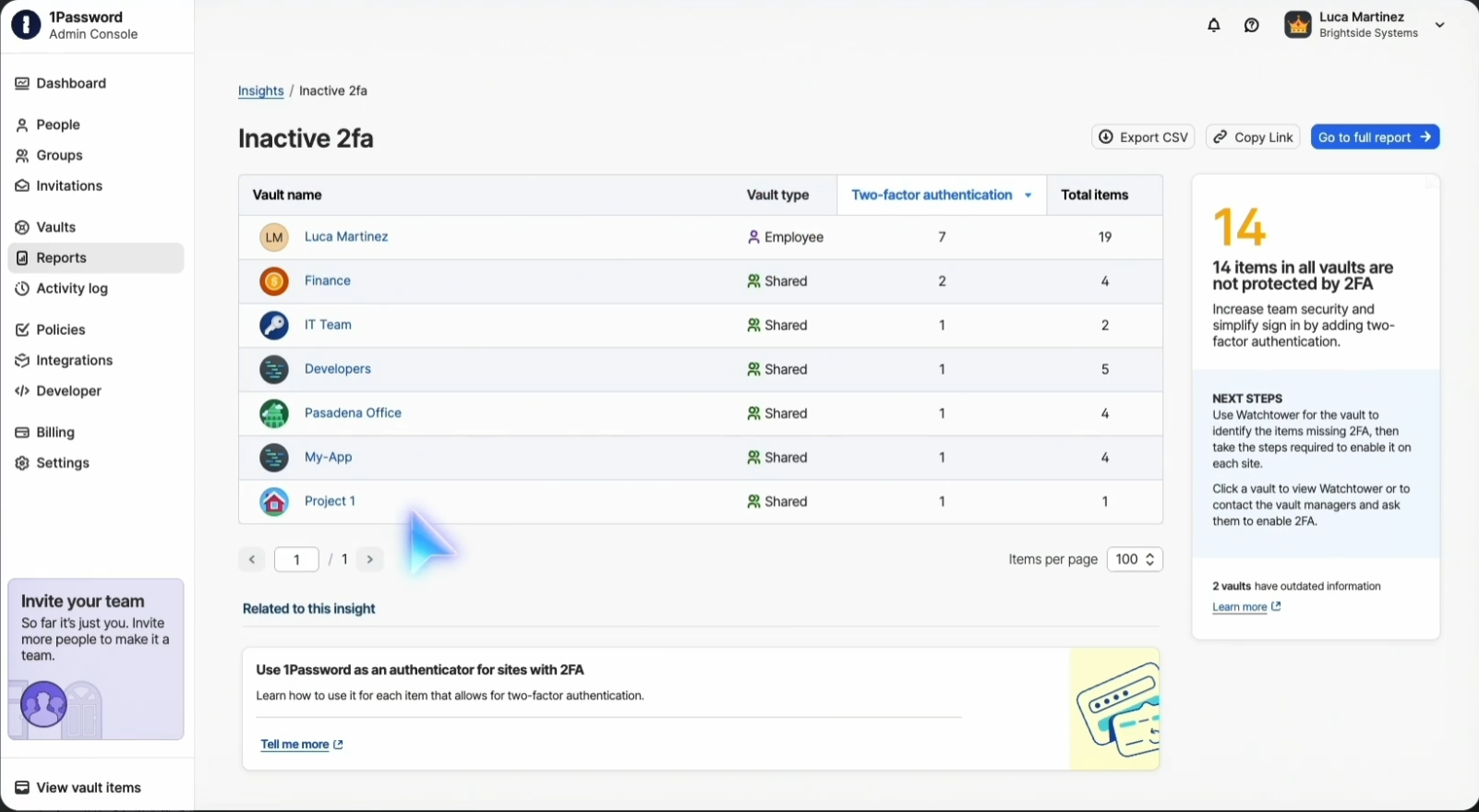Click the page number input field
The image size is (1479, 812).
click(296, 559)
